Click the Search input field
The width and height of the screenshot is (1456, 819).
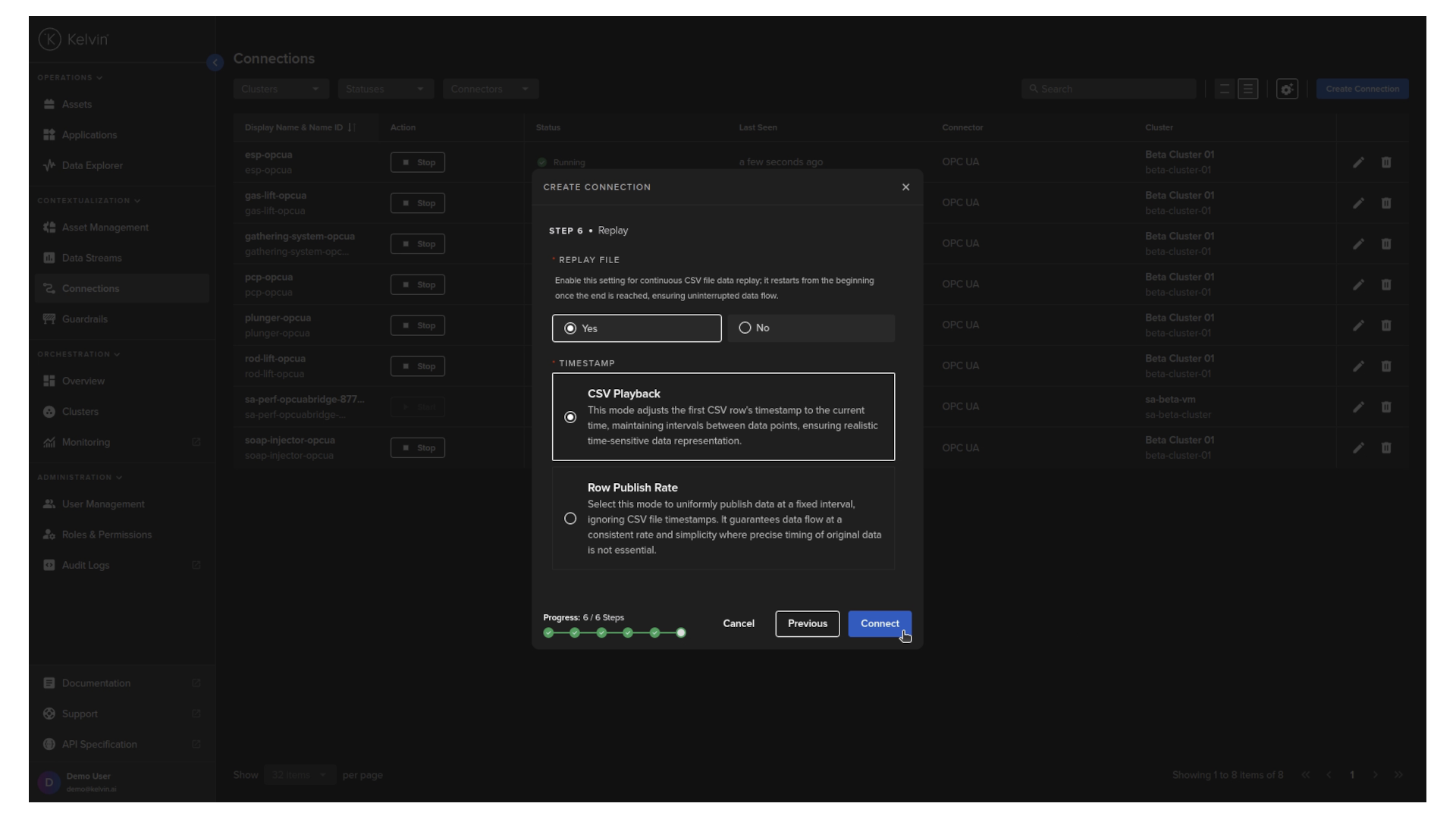[1109, 89]
